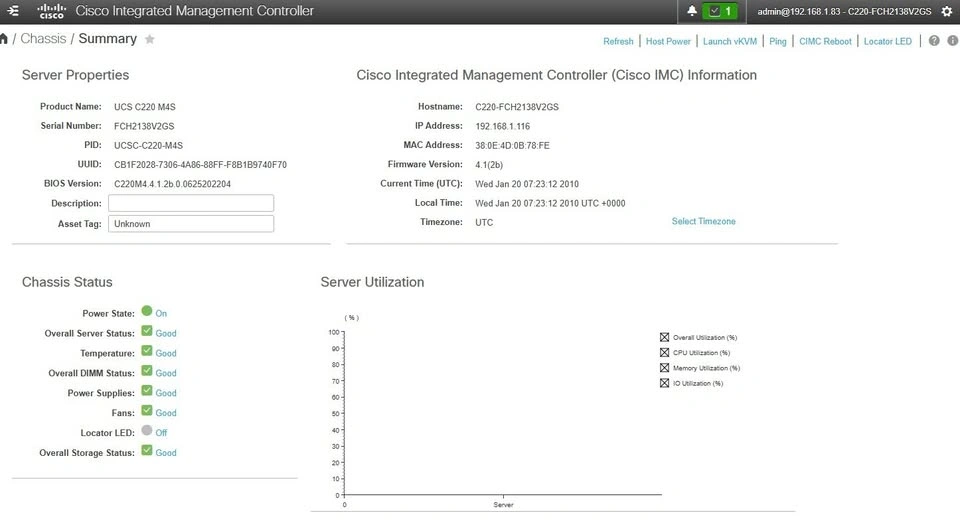Toggle CPU Utilization (%) legend checkbox
The image size is (960, 521).
point(664,353)
